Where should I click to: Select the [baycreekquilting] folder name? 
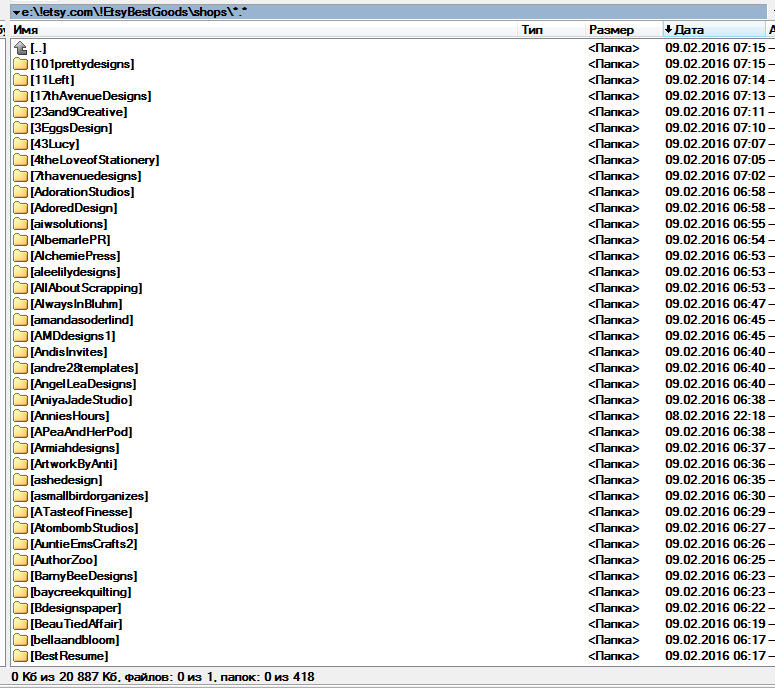pos(81,592)
